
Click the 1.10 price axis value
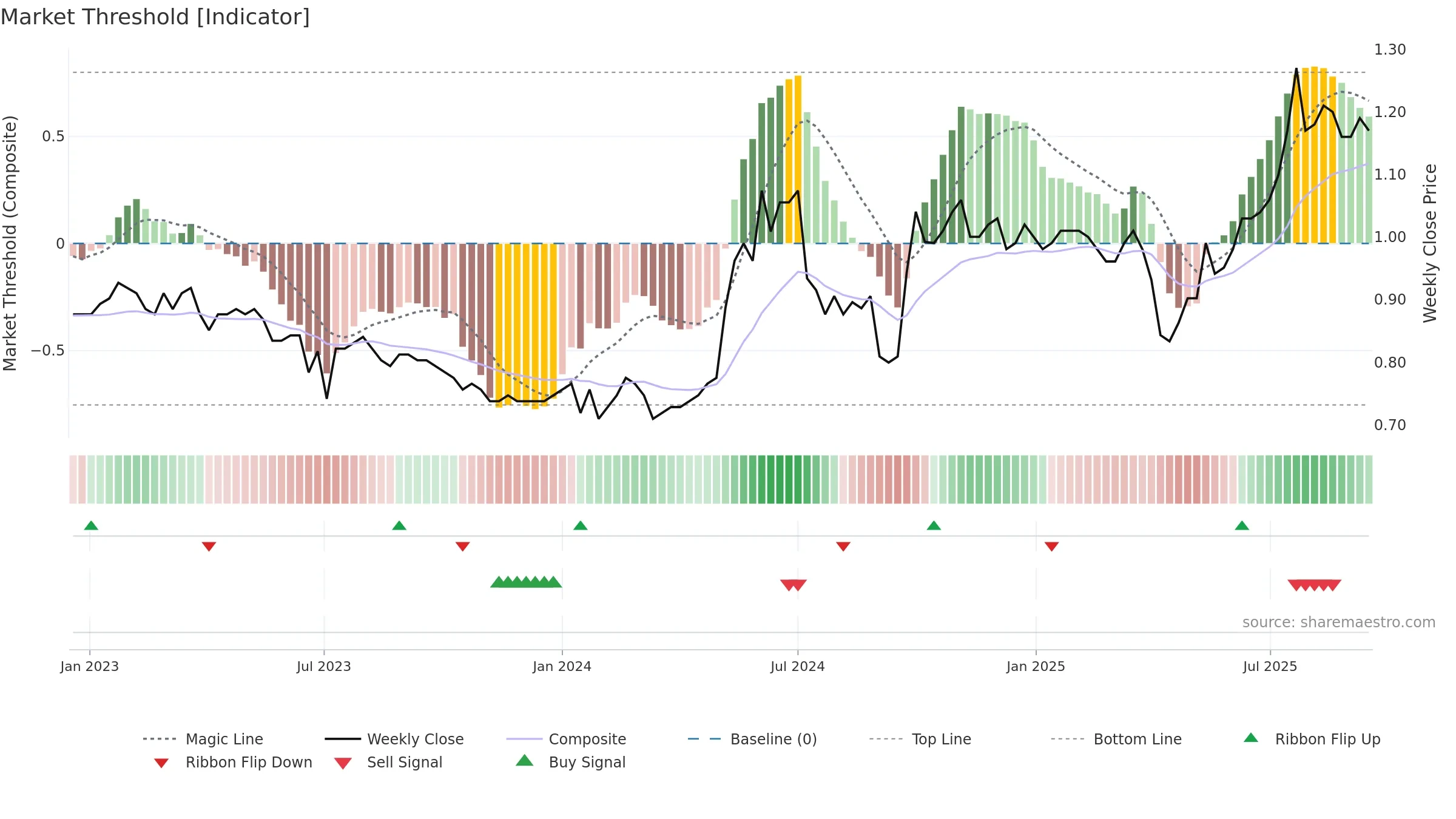pos(1390,175)
